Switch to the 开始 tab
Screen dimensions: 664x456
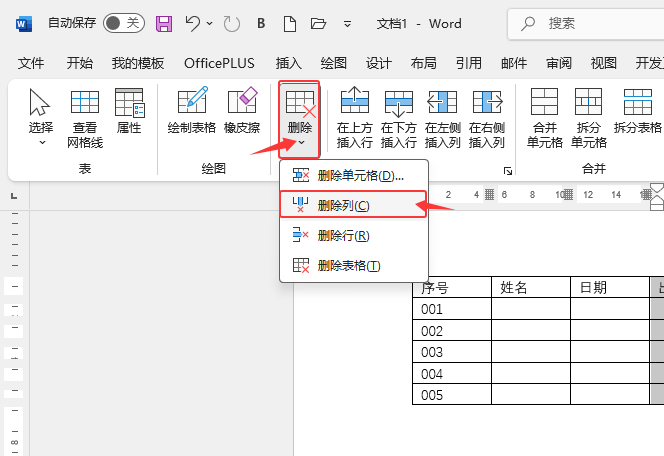point(80,64)
